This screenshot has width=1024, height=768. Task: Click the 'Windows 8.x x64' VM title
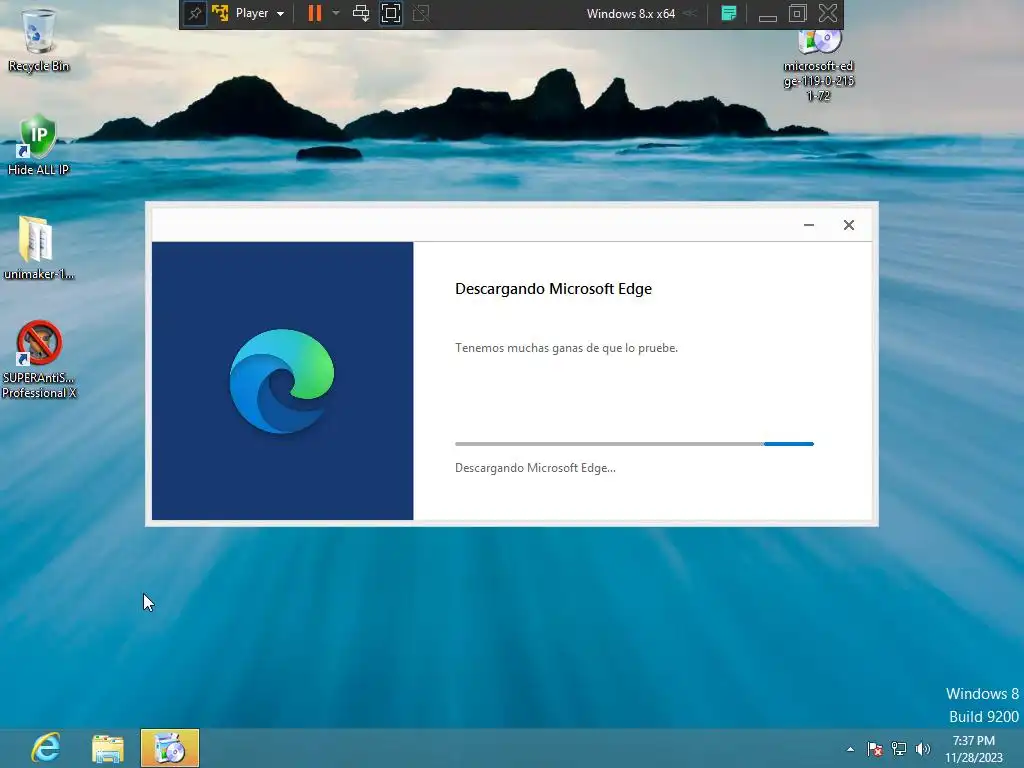[630, 14]
